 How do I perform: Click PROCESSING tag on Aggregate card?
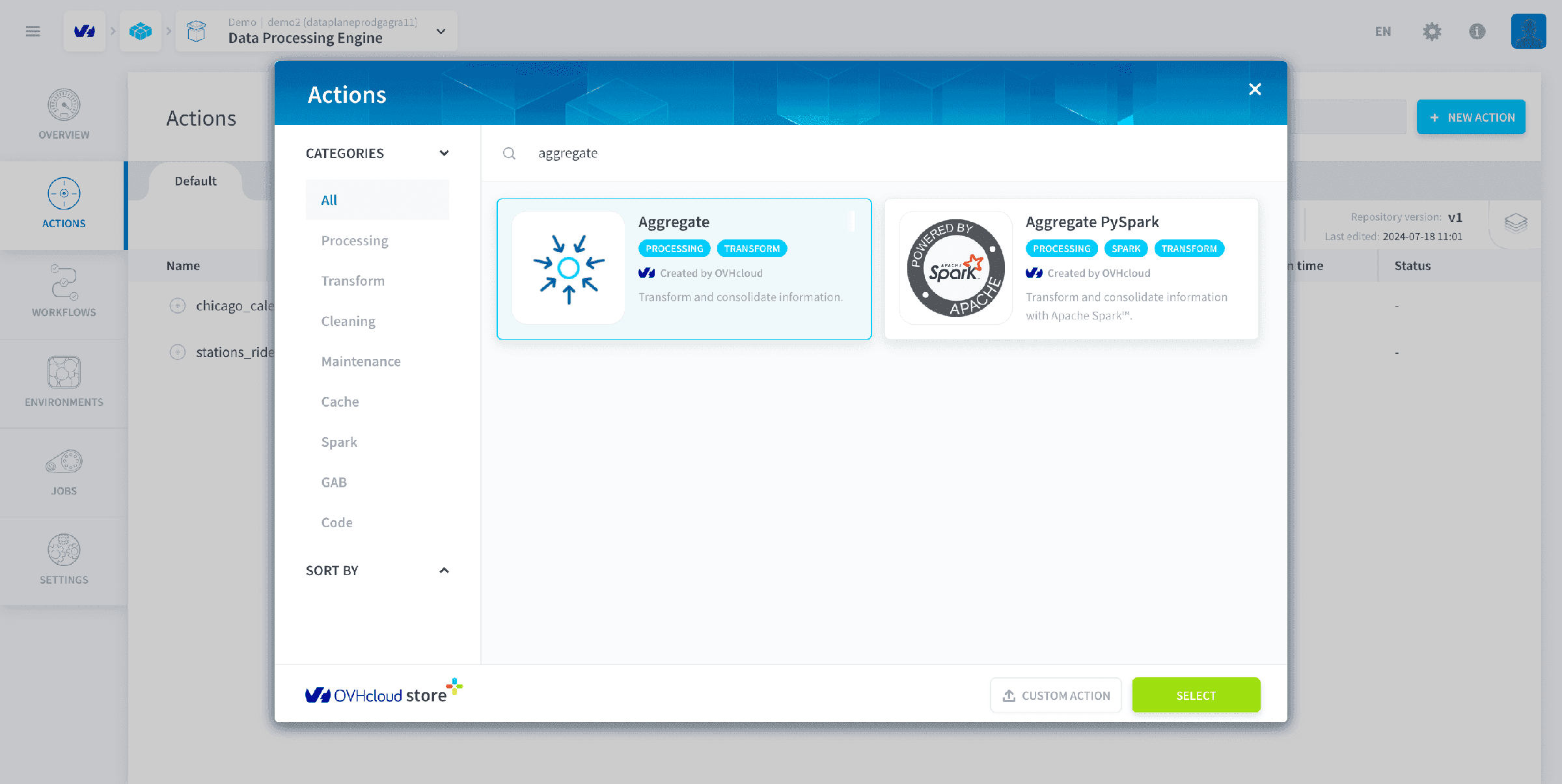click(x=674, y=249)
